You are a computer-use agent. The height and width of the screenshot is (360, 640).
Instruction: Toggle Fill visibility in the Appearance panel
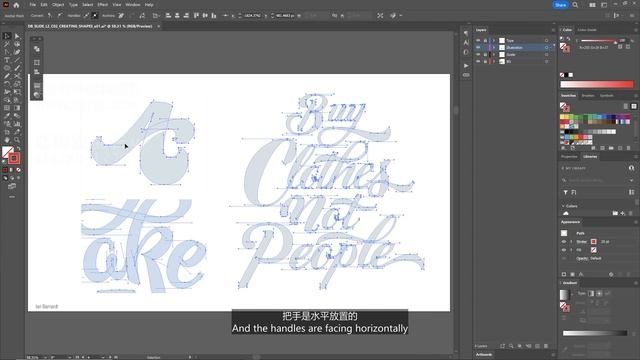[x=564, y=250]
